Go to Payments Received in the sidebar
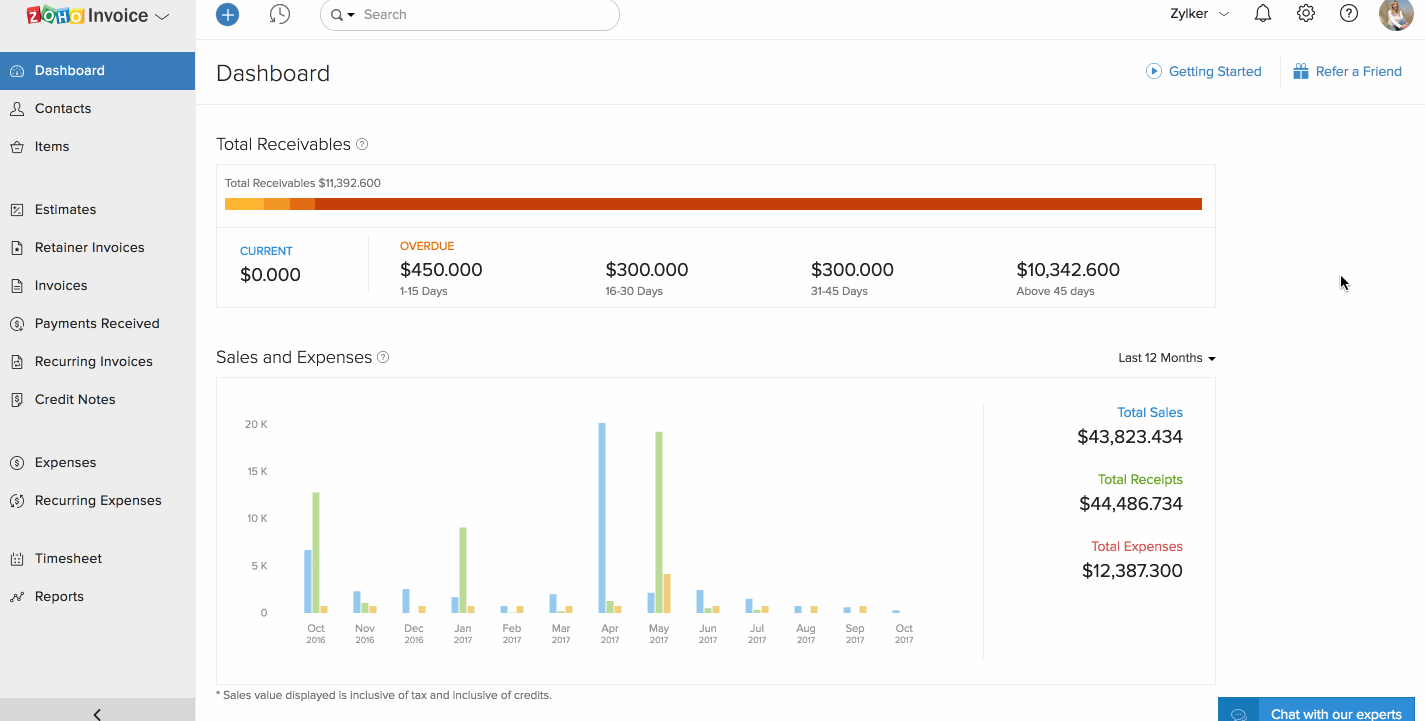Viewport: 1425px width, 721px height. point(97,324)
